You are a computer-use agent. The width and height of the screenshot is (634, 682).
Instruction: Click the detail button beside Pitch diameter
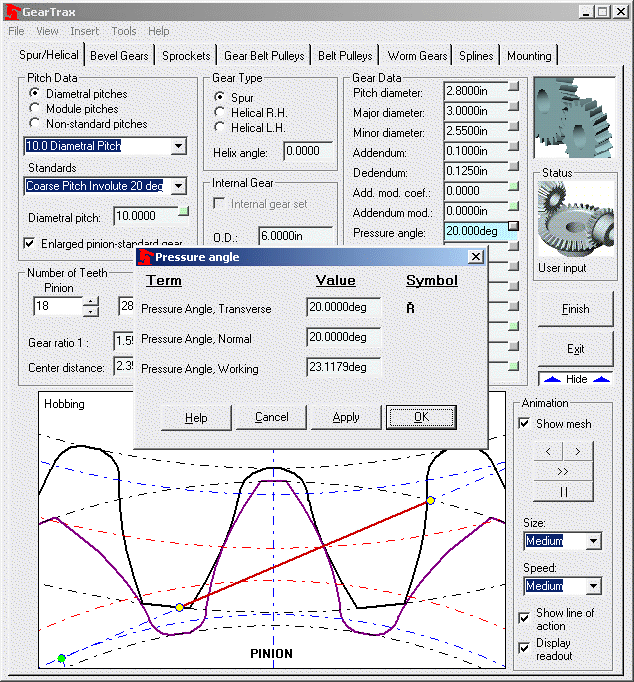pyautogui.click(x=514, y=86)
